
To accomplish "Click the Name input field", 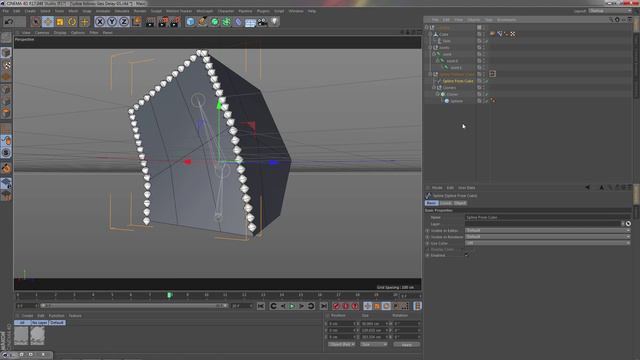I will coord(548,218).
